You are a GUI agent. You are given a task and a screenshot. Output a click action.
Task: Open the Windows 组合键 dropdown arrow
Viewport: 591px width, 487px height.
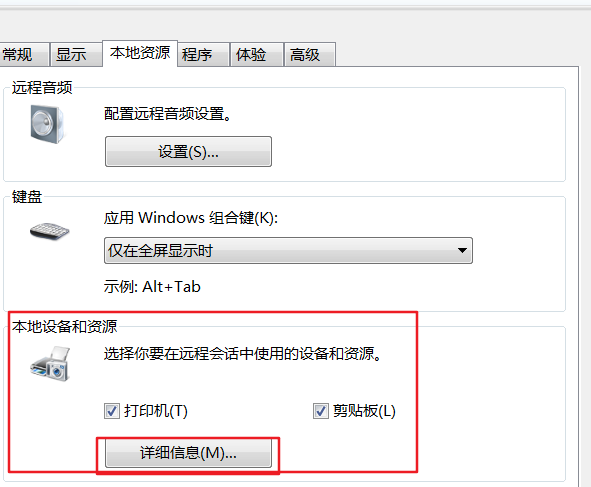point(462,250)
